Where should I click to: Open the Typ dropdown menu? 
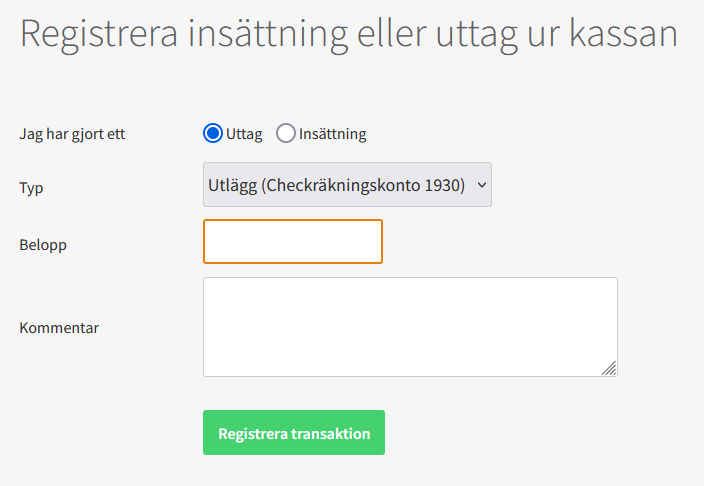(347, 185)
